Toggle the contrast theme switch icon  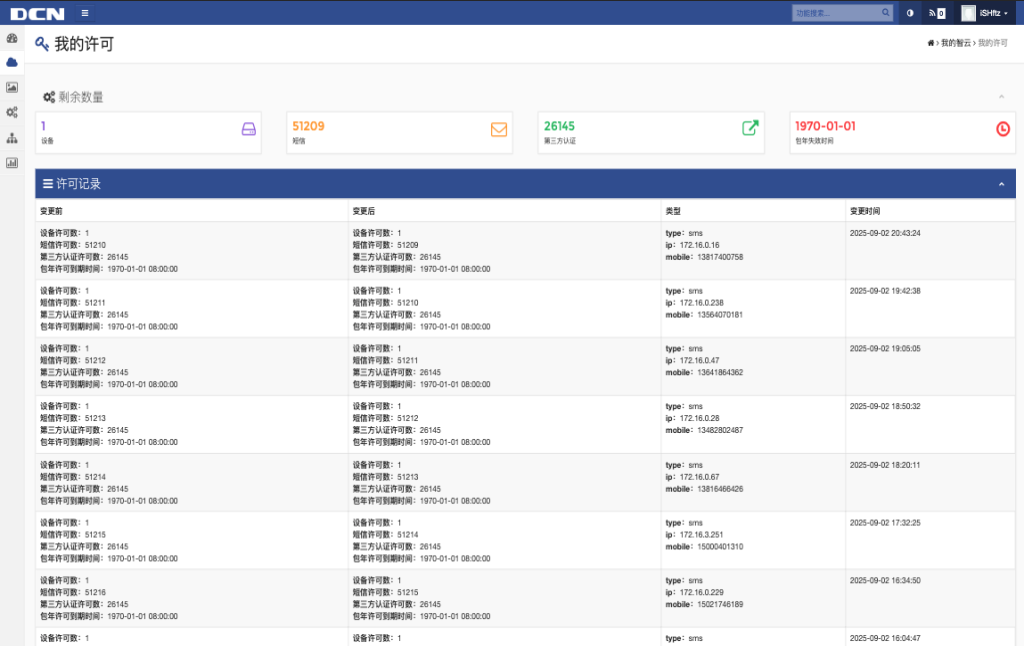click(910, 13)
